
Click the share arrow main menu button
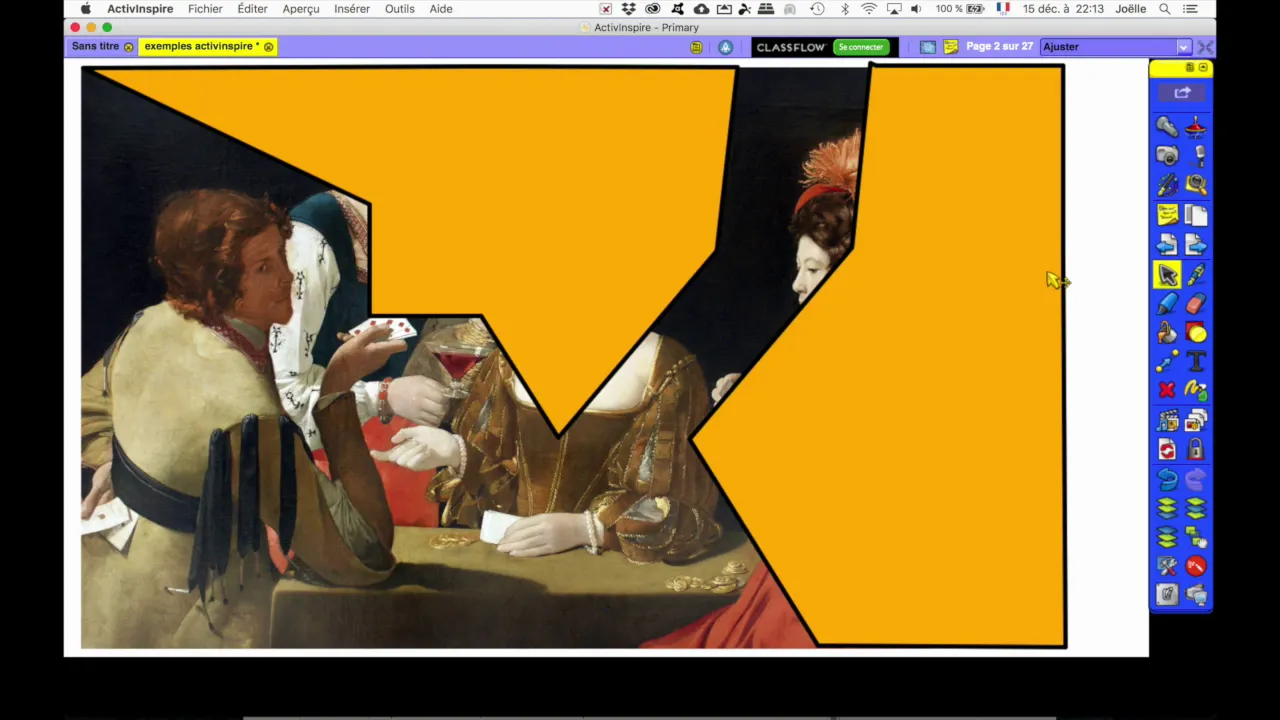(x=1182, y=93)
